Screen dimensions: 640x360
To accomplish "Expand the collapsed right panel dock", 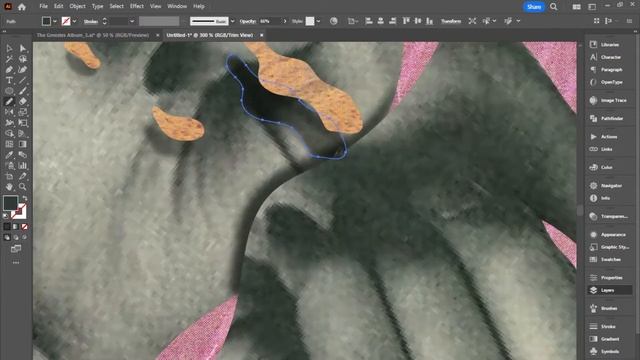I will (x=635, y=31).
